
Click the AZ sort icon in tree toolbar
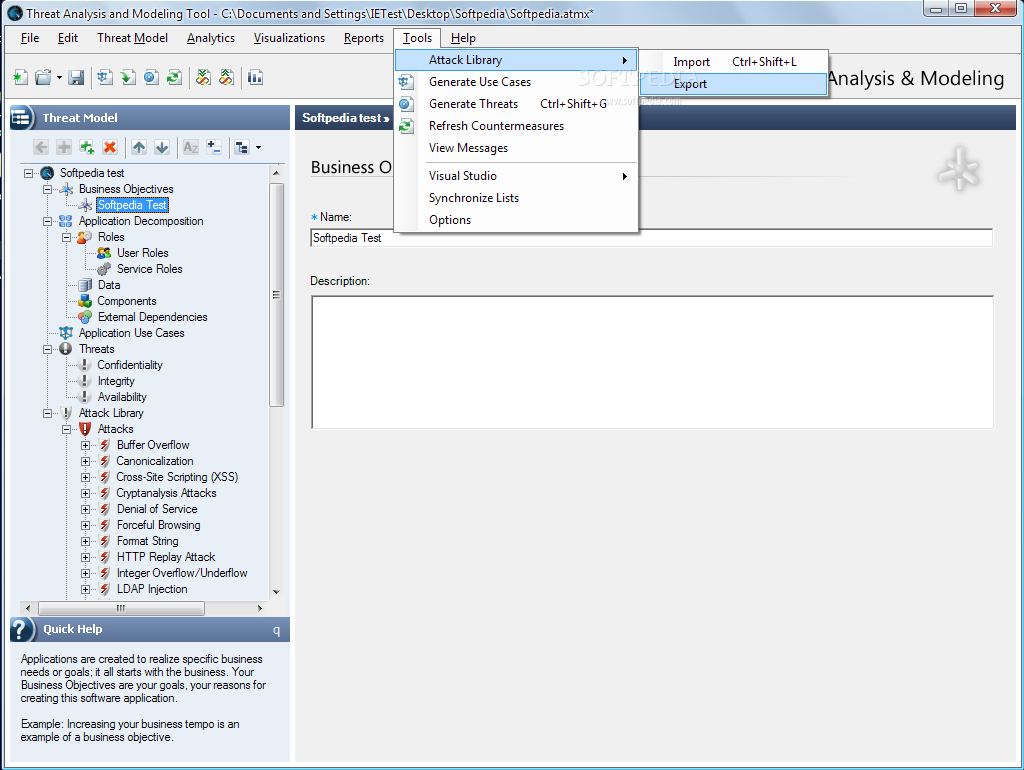coord(191,148)
